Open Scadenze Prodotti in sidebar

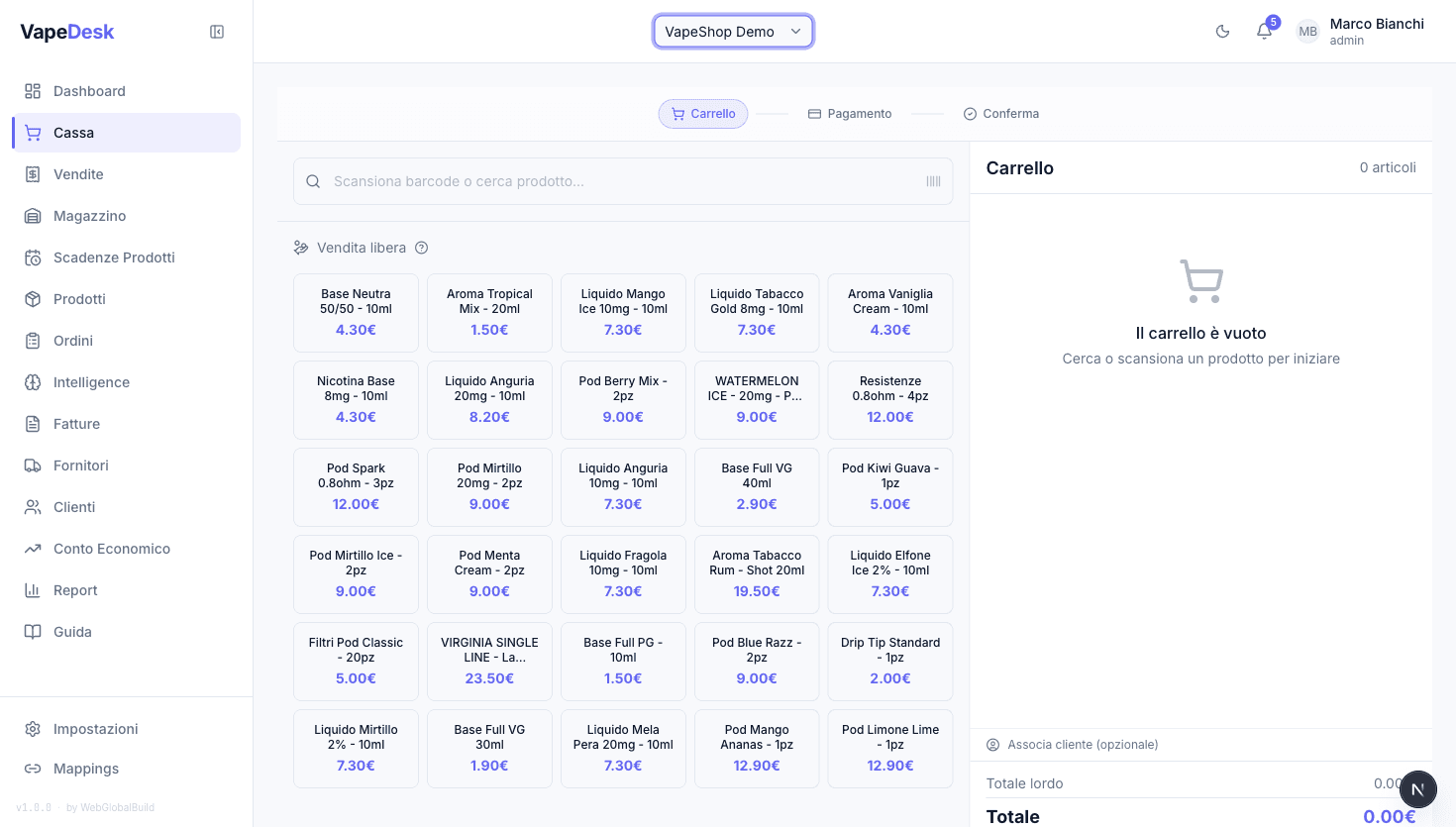[x=114, y=258]
